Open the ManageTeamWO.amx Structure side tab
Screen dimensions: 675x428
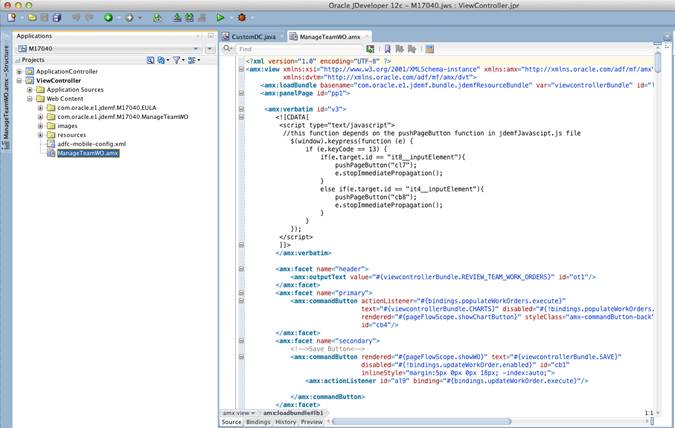tap(6, 97)
